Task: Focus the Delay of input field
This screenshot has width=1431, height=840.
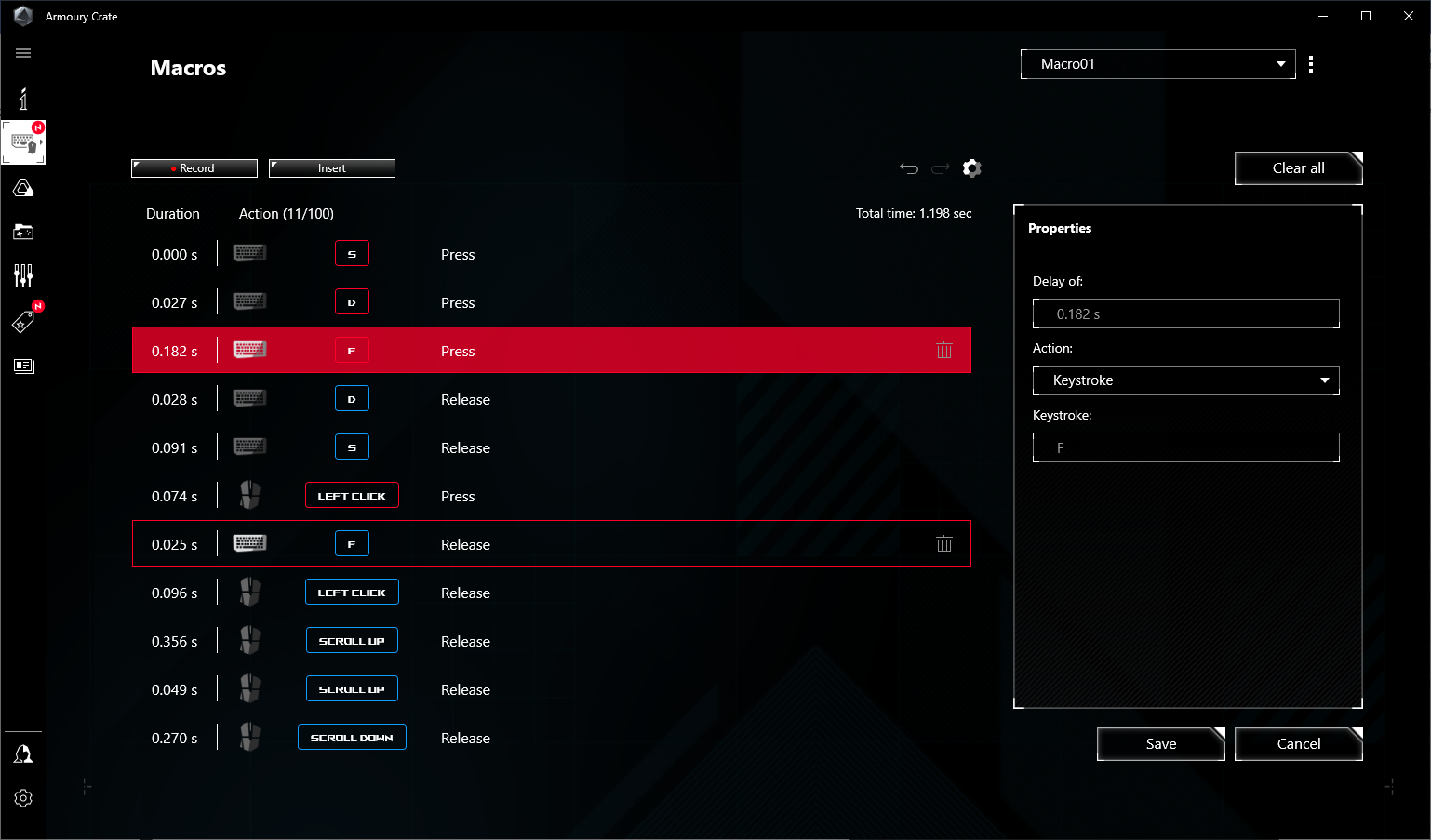Action: pos(1185,313)
